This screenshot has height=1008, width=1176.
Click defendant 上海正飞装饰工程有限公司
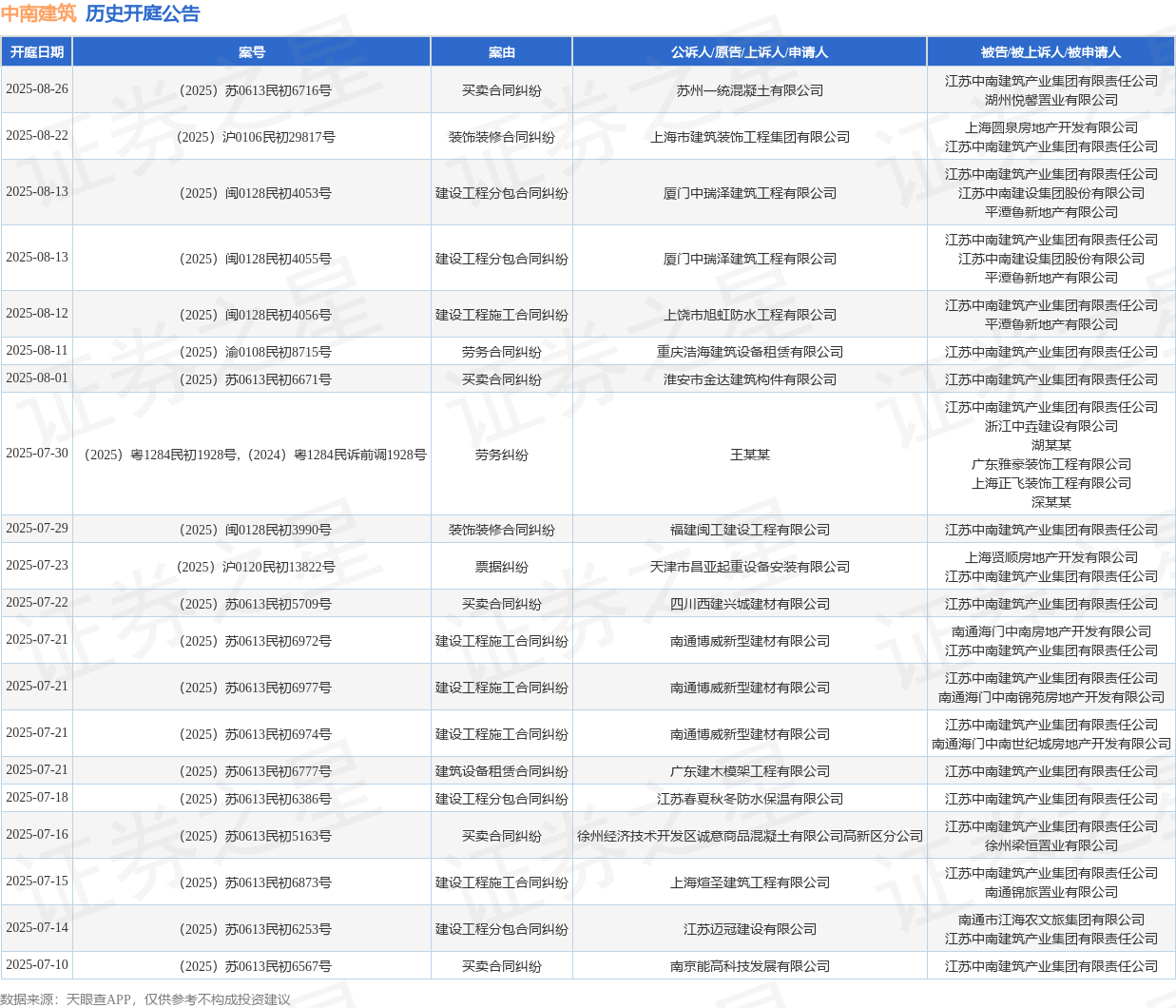coord(1051,483)
